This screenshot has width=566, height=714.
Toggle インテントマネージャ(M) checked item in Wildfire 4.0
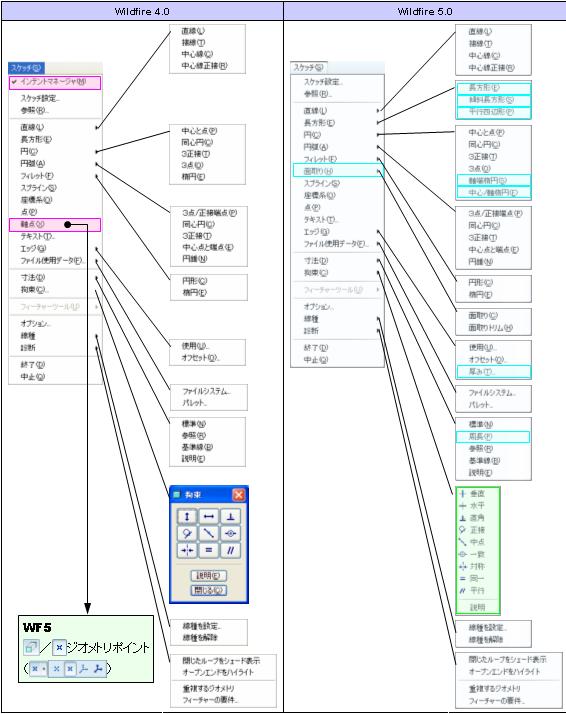pyautogui.click(x=55, y=82)
